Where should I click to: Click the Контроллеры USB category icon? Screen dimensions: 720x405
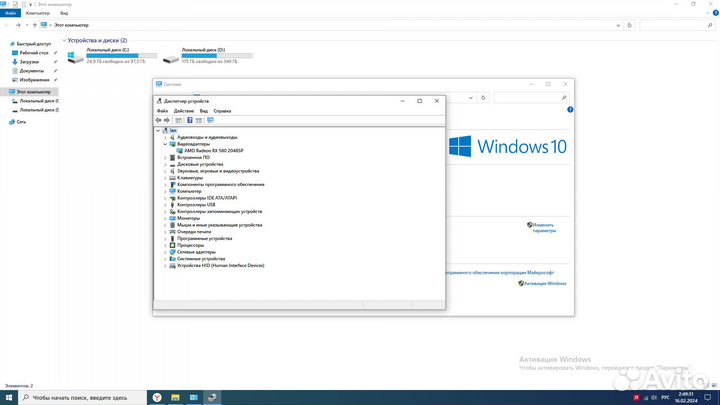click(x=173, y=205)
